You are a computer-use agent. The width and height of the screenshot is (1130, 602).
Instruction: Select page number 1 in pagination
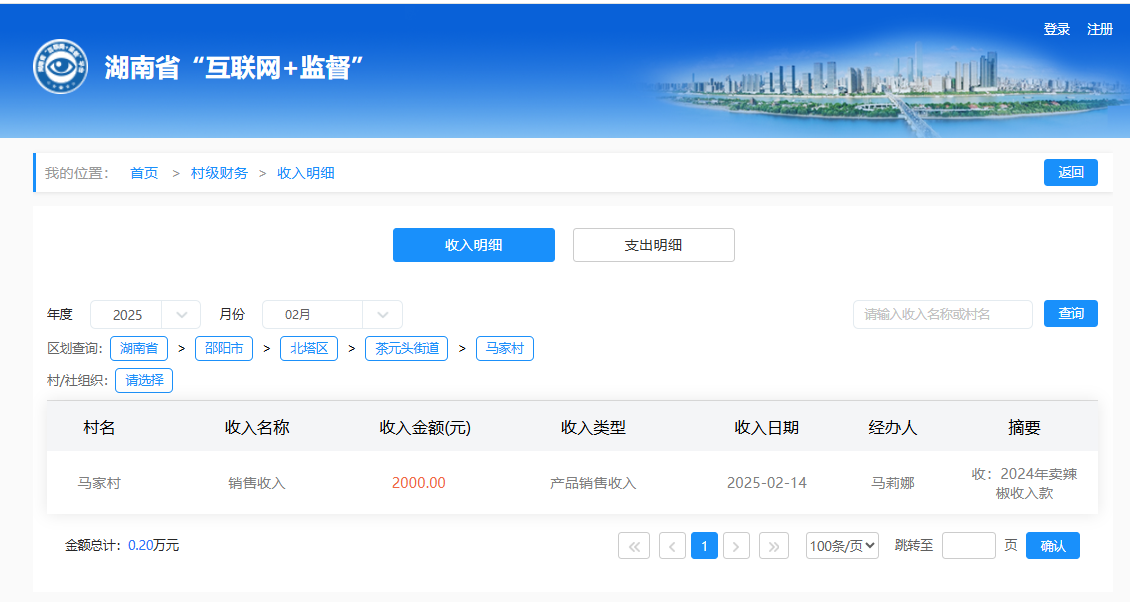point(704,546)
